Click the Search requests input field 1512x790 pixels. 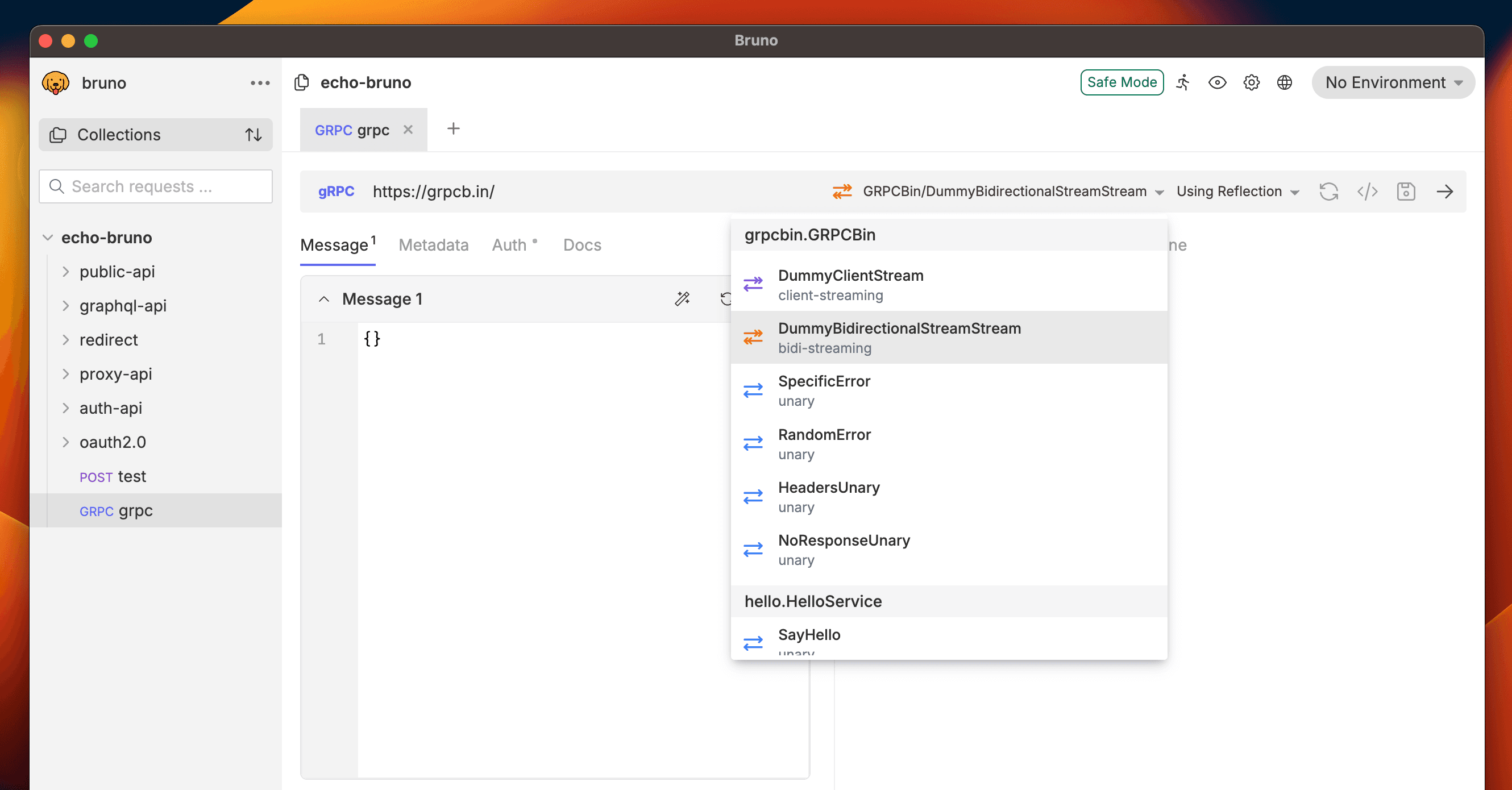click(x=156, y=186)
